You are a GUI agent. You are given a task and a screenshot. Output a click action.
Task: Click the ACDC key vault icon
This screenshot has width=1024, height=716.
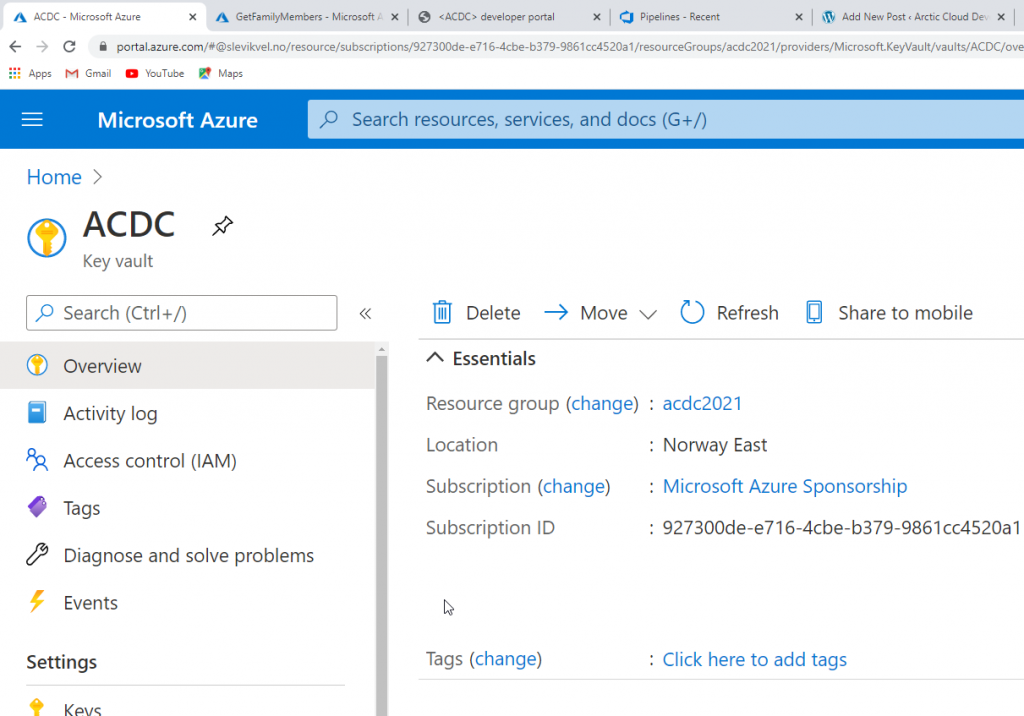pyautogui.click(x=46, y=238)
